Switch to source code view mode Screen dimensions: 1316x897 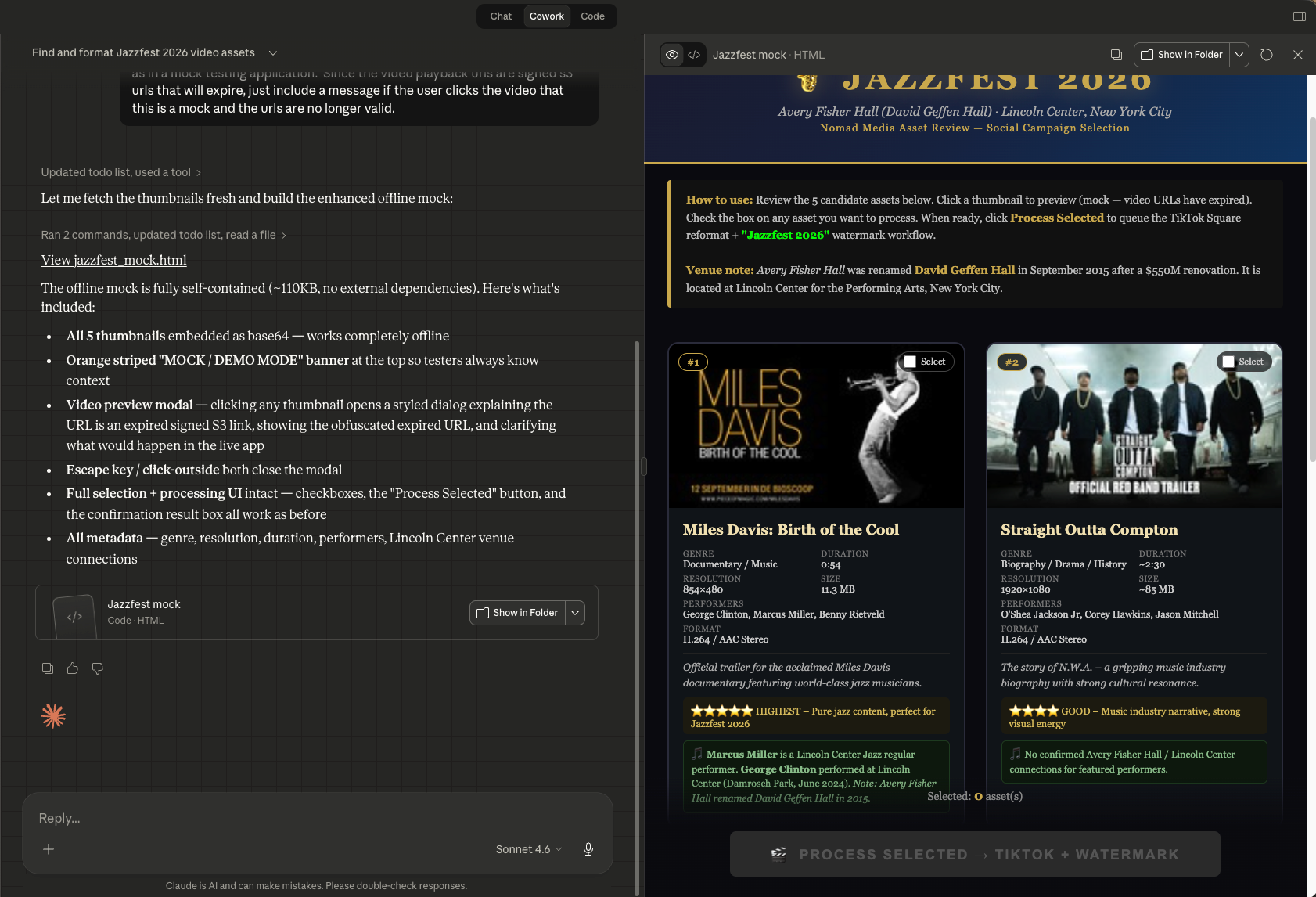coord(694,55)
